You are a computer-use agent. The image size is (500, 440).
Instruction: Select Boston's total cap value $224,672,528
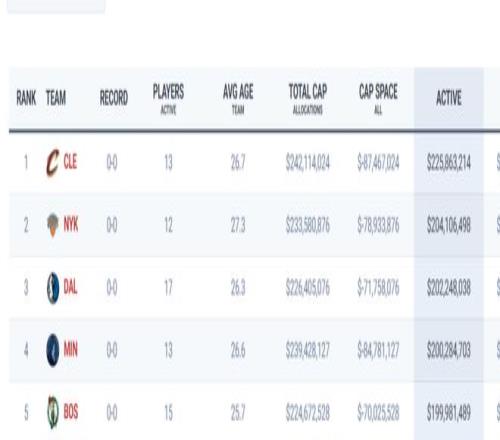pos(308,413)
